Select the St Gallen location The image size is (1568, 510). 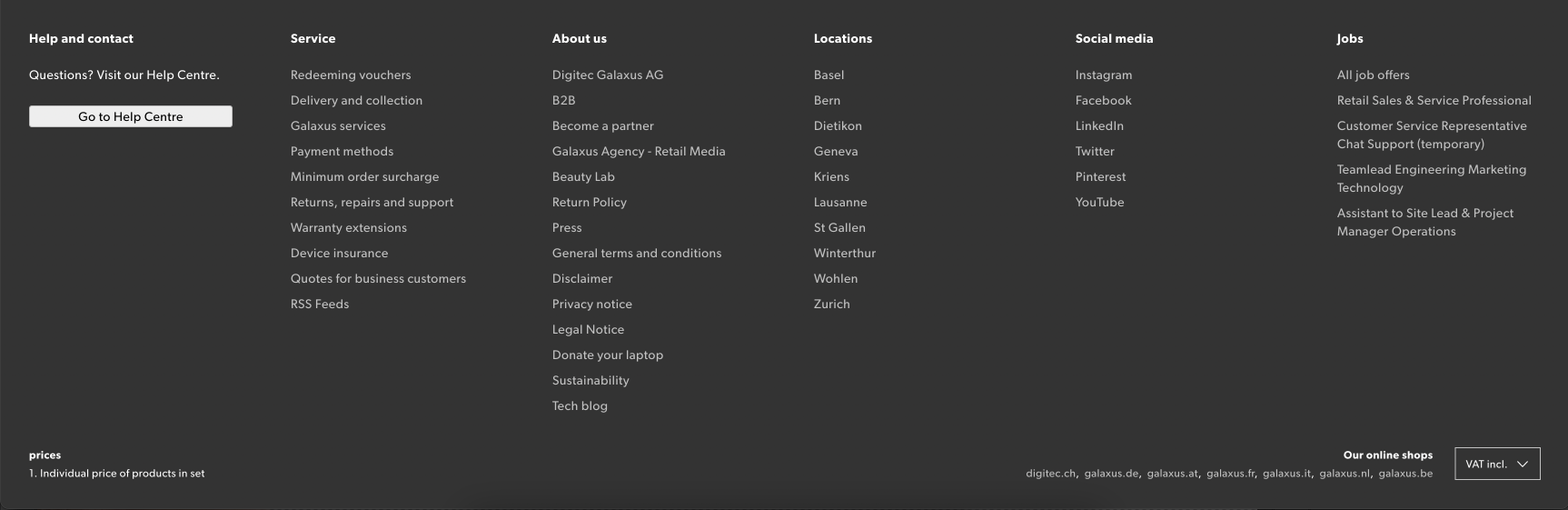coord(839,227)
